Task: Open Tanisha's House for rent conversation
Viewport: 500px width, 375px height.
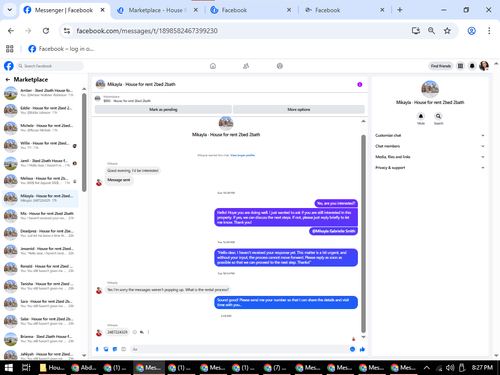Action: click(x=40, y=286)
